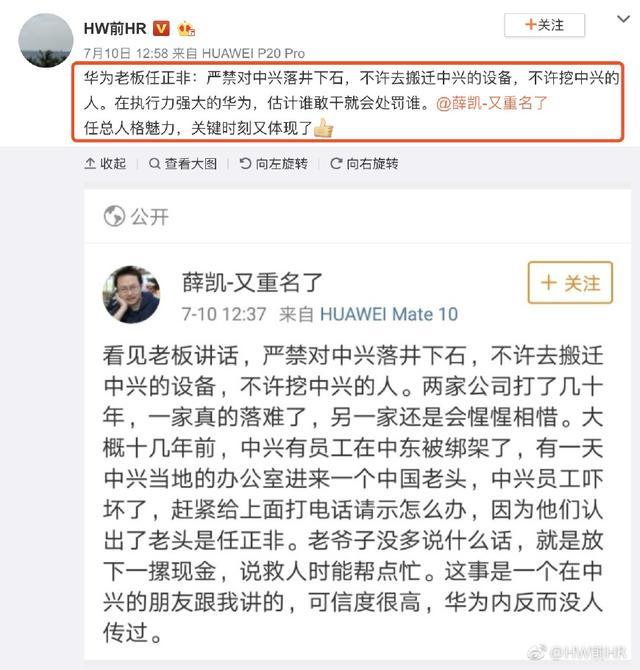Rotate image left with 向左旋转
640x670 pixels.
coord(273,164)
